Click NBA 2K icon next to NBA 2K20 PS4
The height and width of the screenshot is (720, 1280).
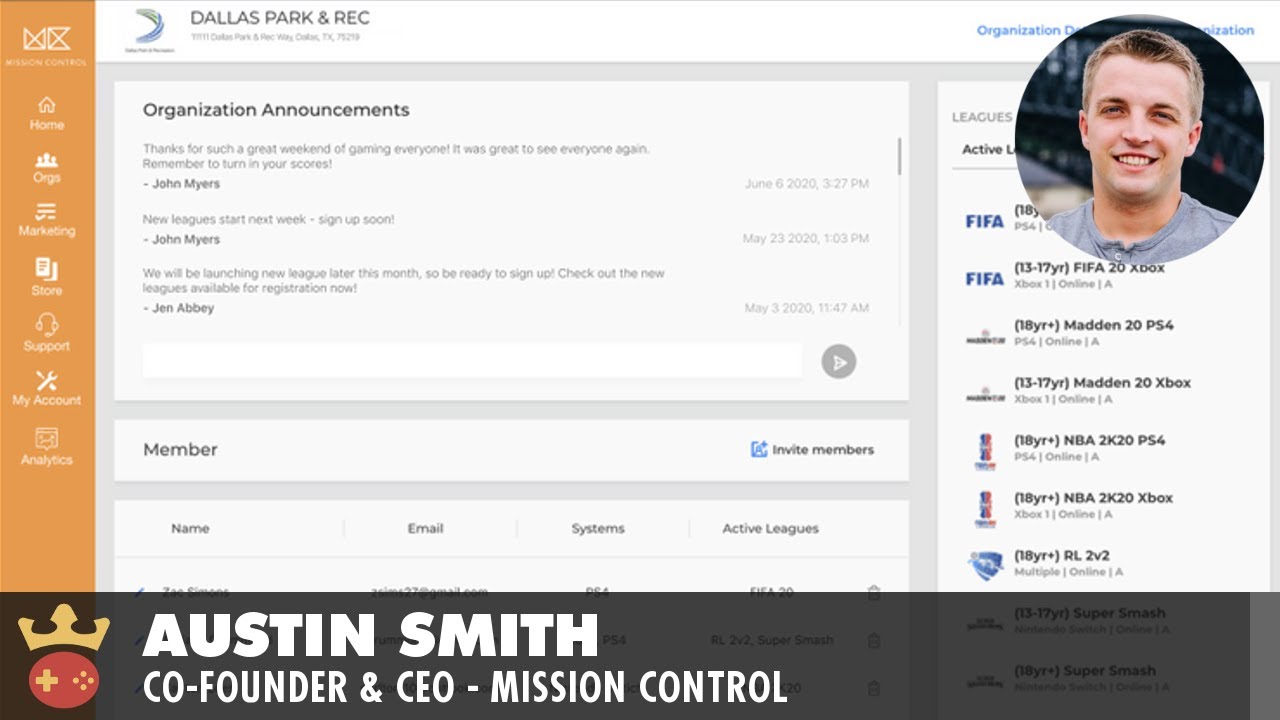coord(985,452)
